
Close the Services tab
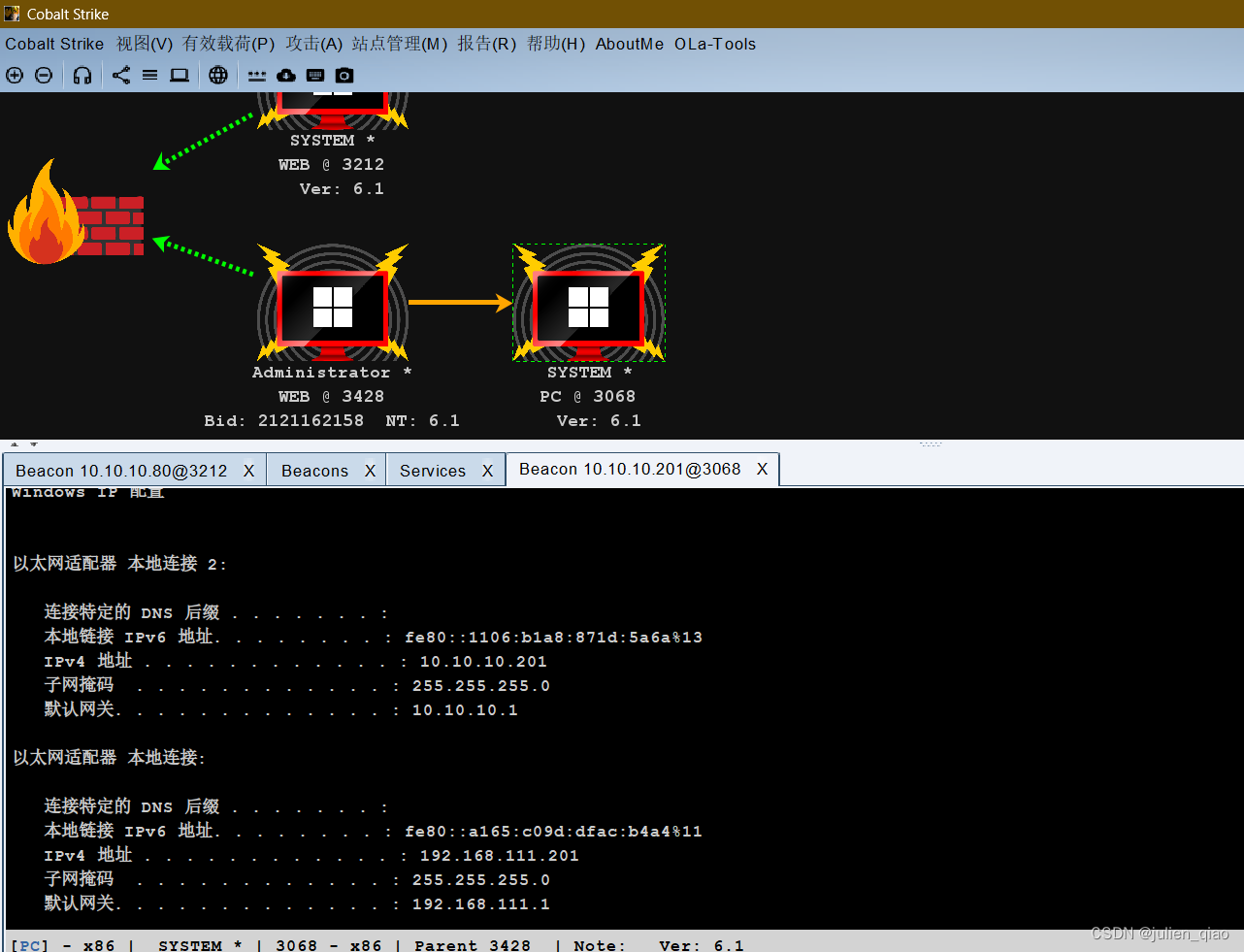488,471
